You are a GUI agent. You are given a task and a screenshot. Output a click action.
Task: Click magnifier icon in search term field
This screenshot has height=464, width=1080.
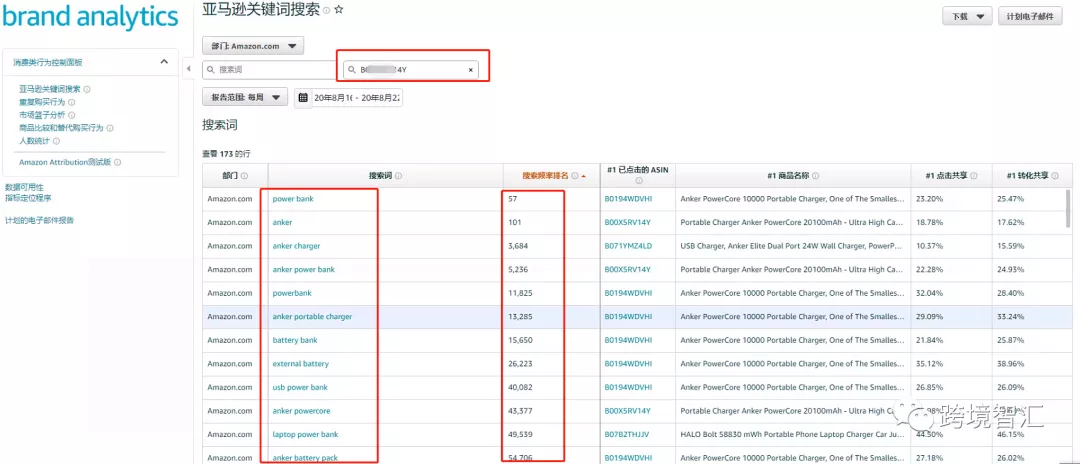click(x=211, y=70)
